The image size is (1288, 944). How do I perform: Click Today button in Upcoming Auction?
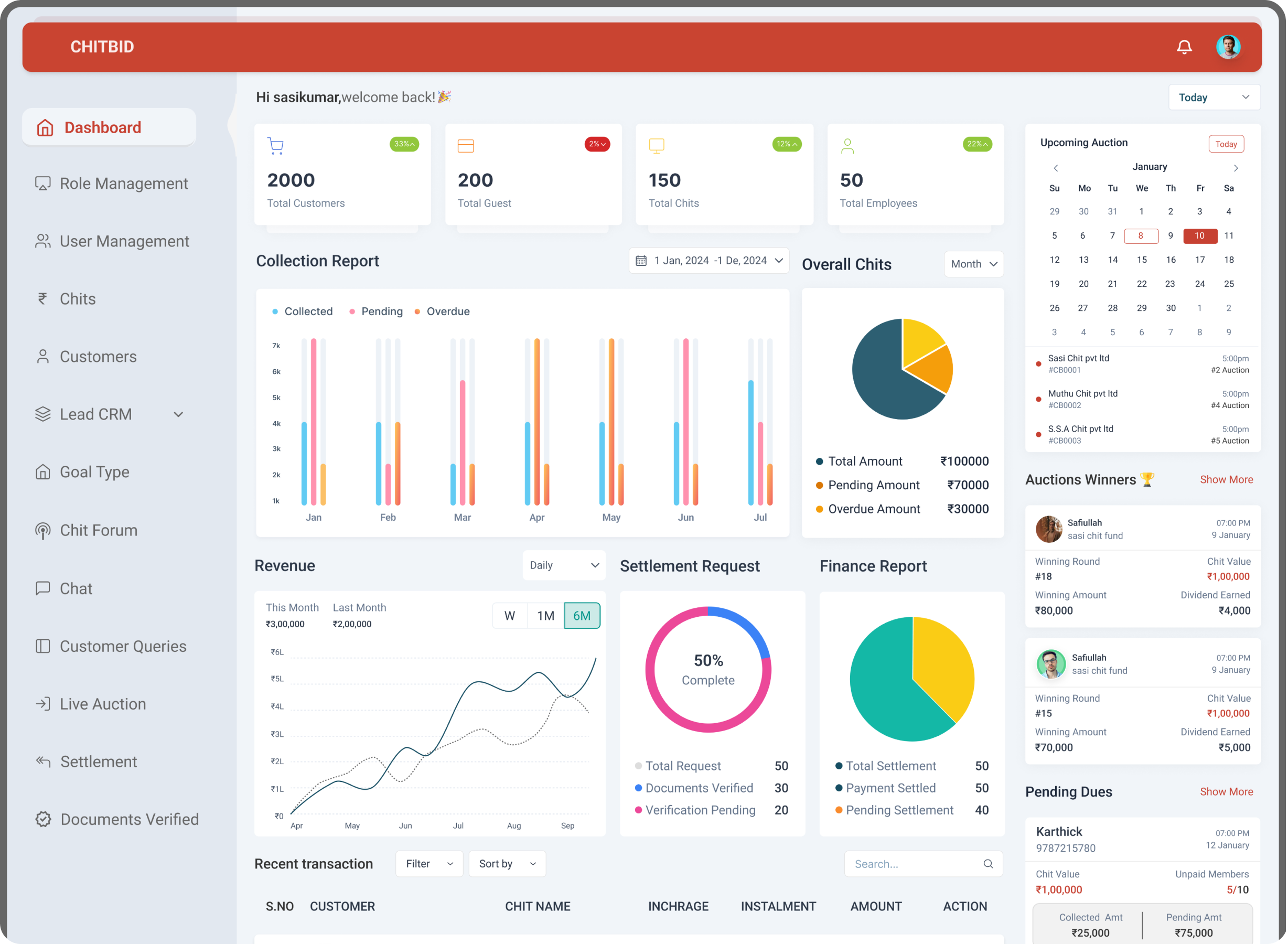pos(1226,144)
